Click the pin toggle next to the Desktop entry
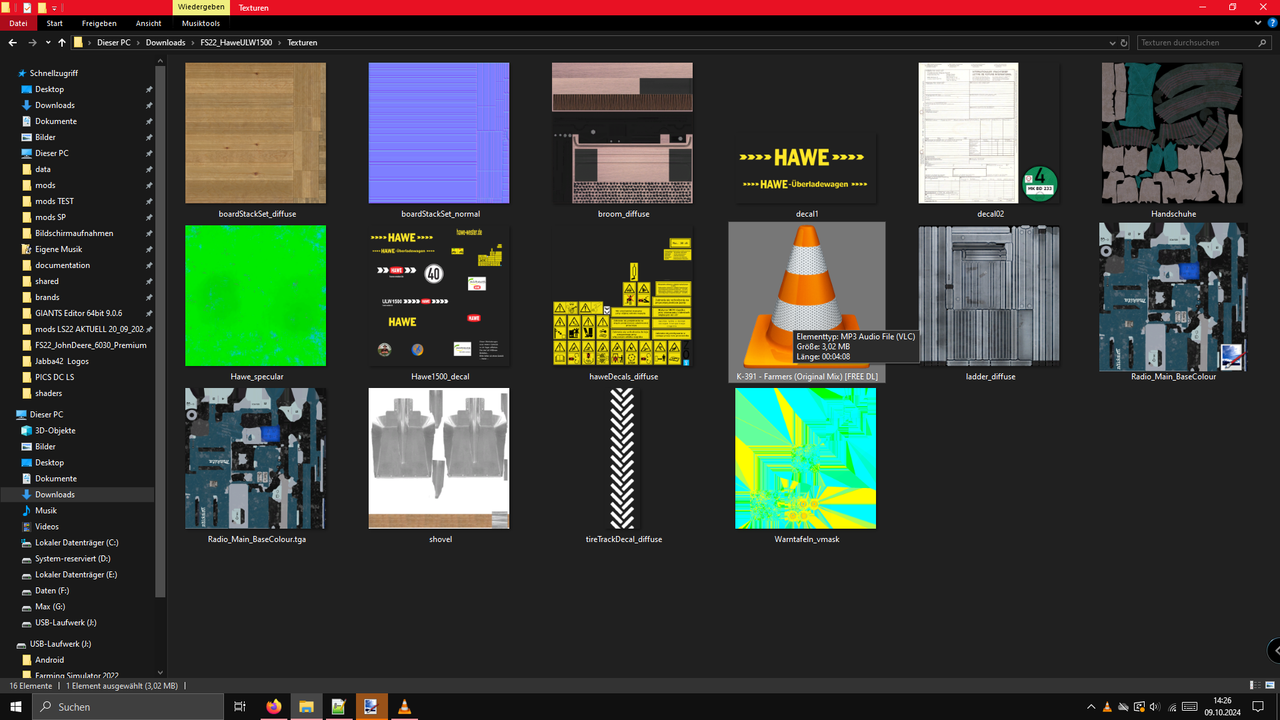The image size is (1280, 720). [x=149, y=89]
